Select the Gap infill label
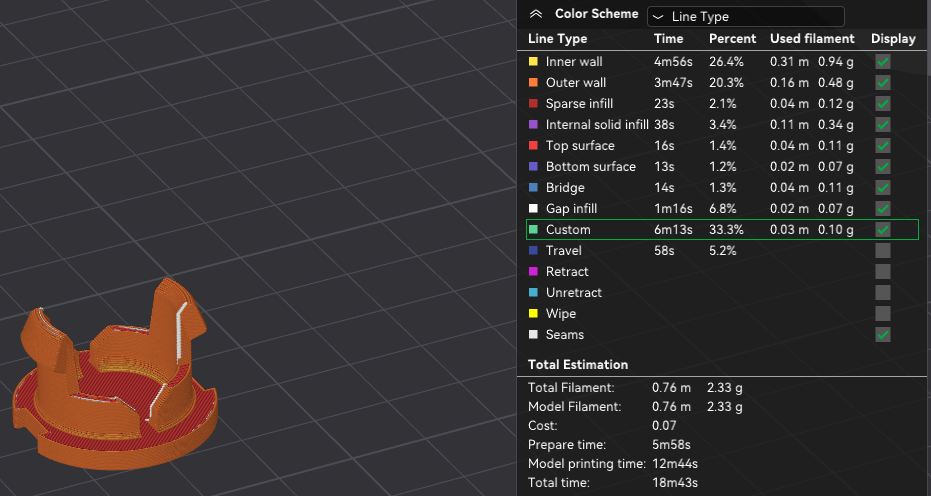This screenshot has height=496, width=931. coord(571,208)
